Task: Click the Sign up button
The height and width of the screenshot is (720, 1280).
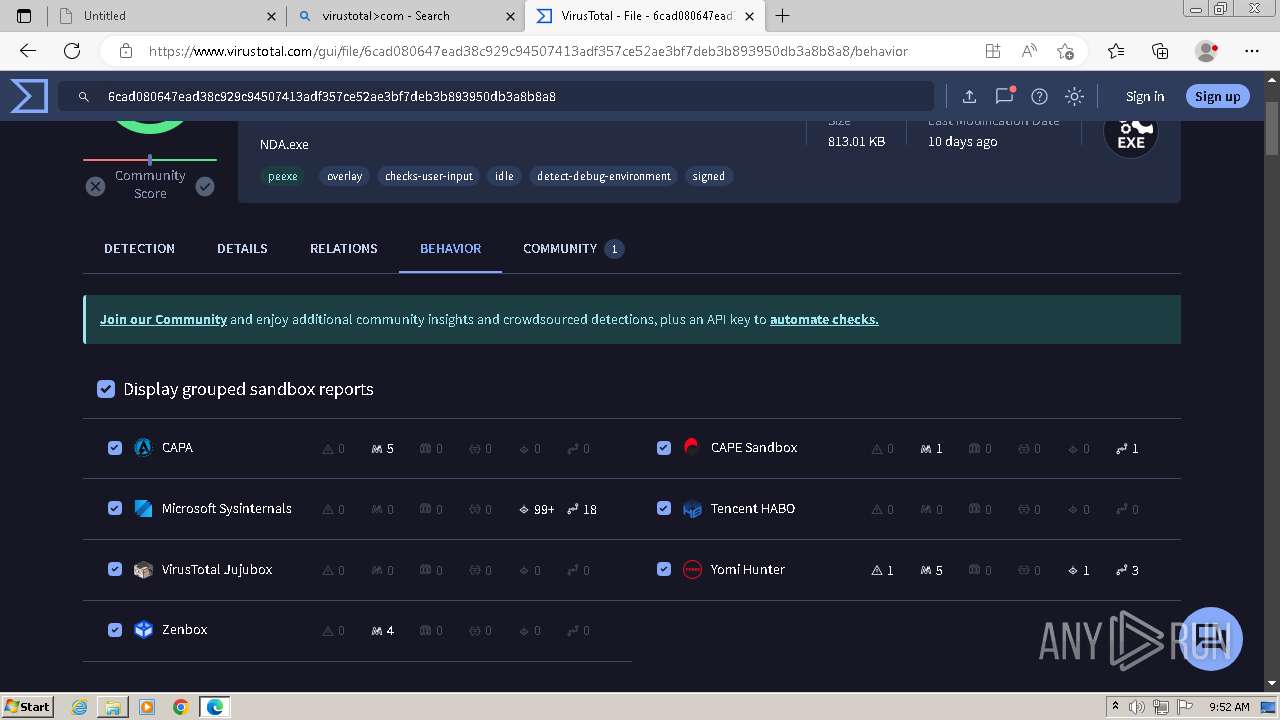Action: coord(1217,96)
